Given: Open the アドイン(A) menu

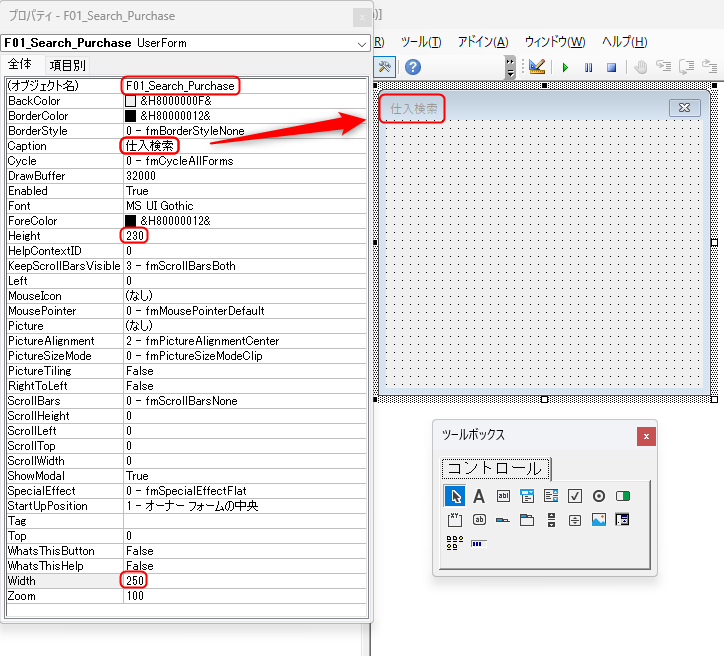Looking at the screenshot, I should click(483, 42).
